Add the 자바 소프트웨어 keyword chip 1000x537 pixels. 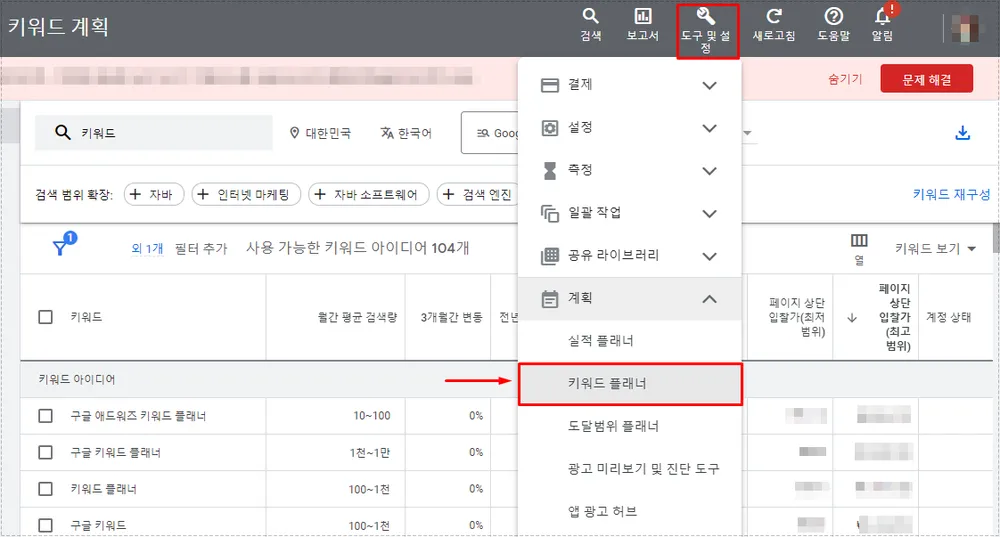pyautogui.click(x=369, y=194)
